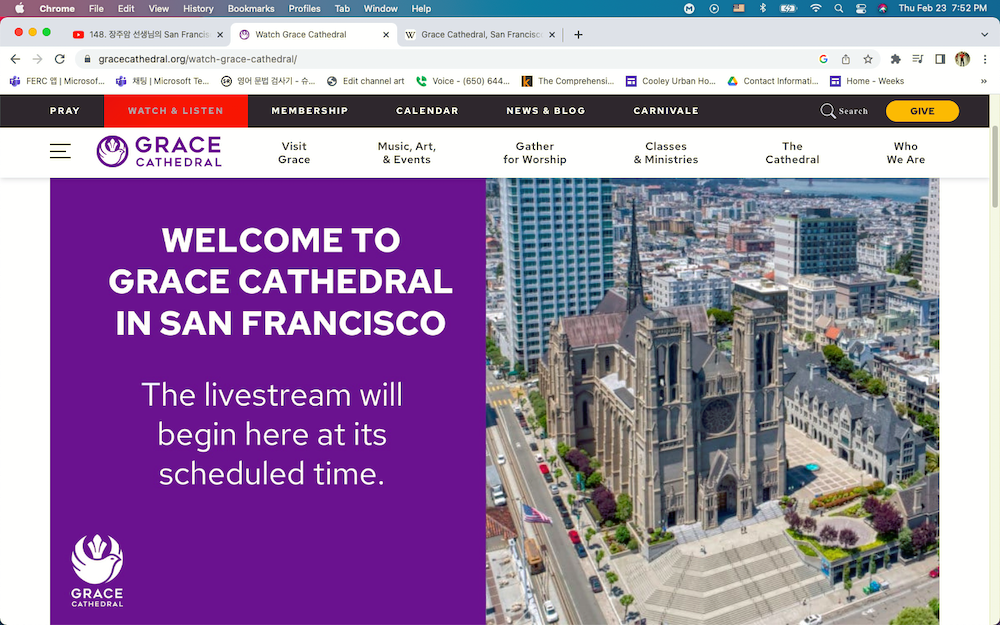Open the Voice (650) bookmark

[463, 81]
